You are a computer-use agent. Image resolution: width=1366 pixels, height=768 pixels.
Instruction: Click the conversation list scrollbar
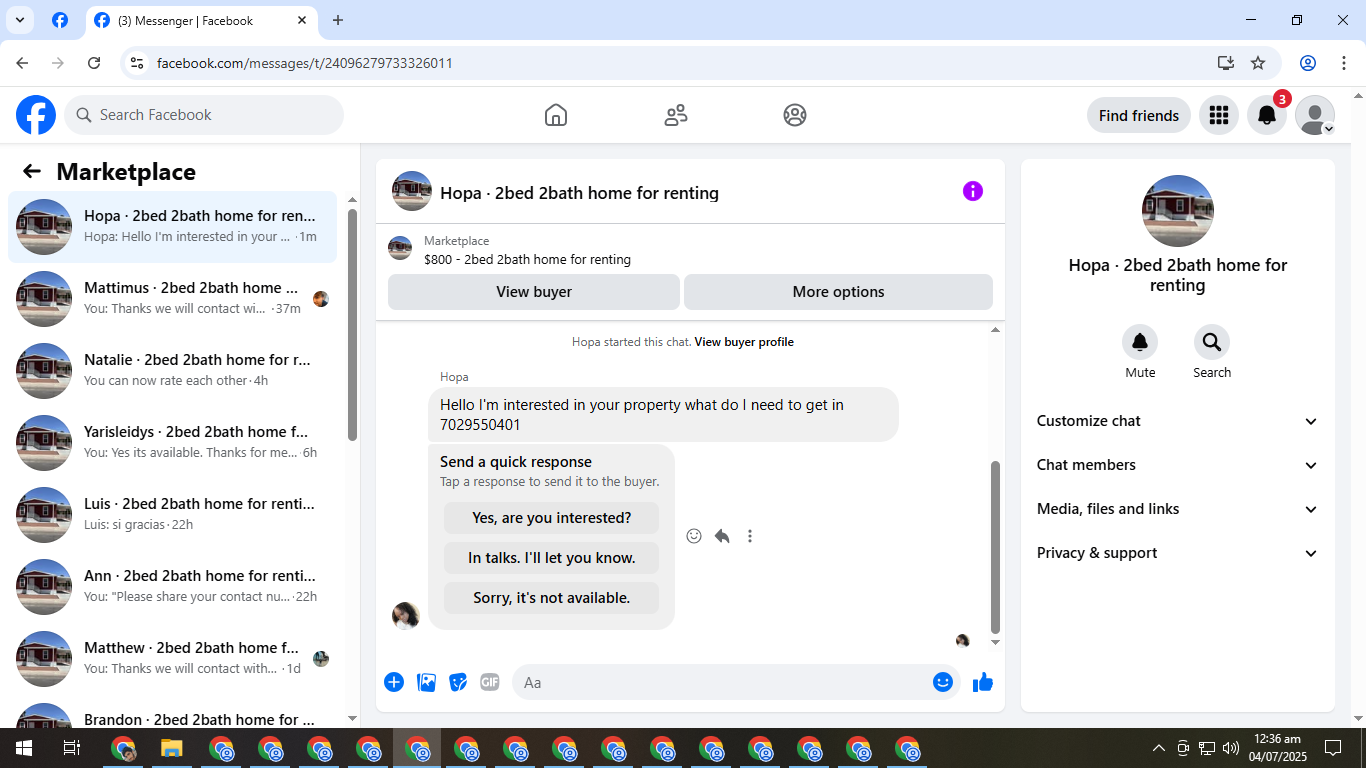point(352,325)
